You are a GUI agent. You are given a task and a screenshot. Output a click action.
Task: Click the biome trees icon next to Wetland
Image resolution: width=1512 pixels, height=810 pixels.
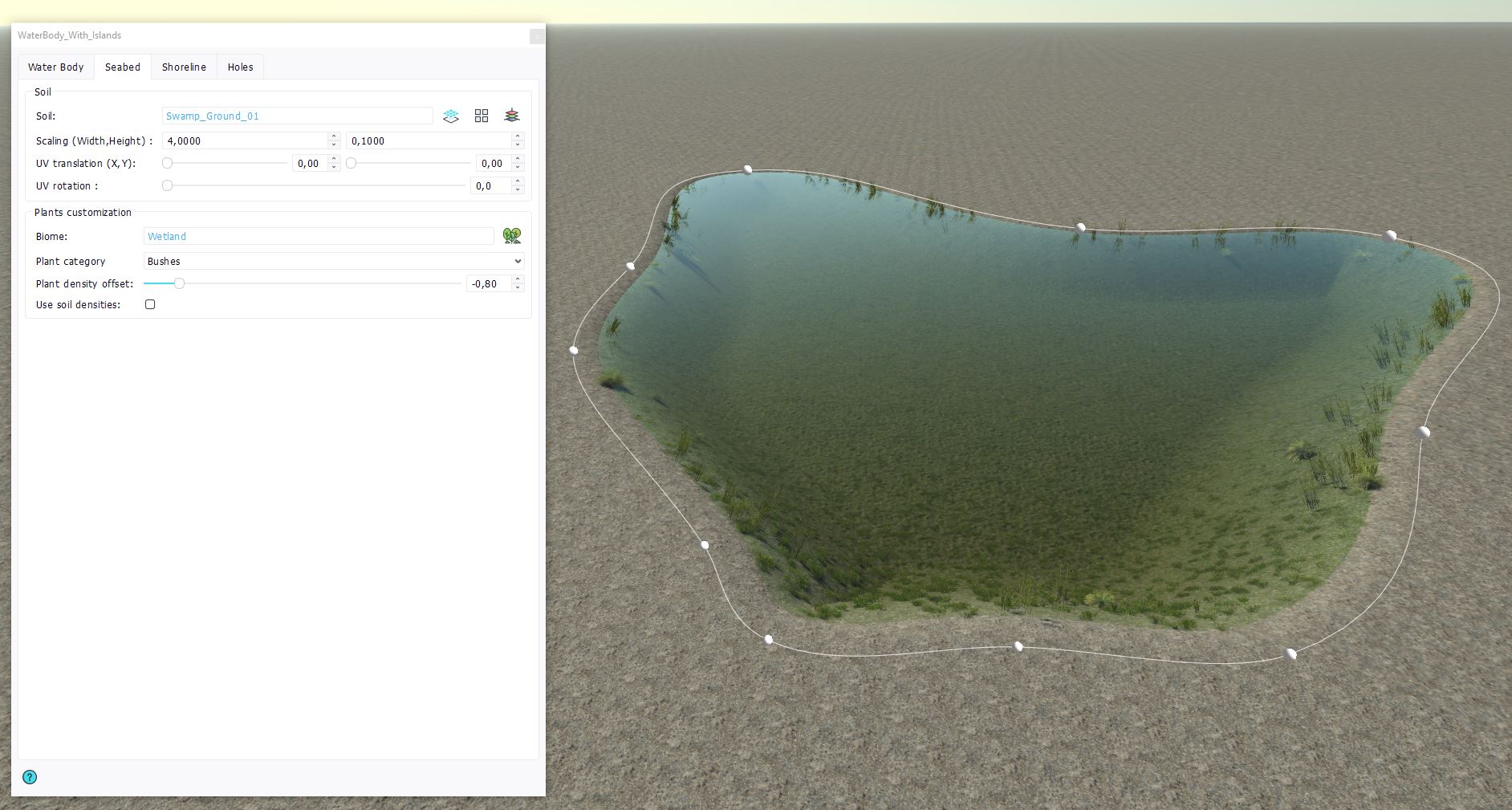(x=512, y=236)
